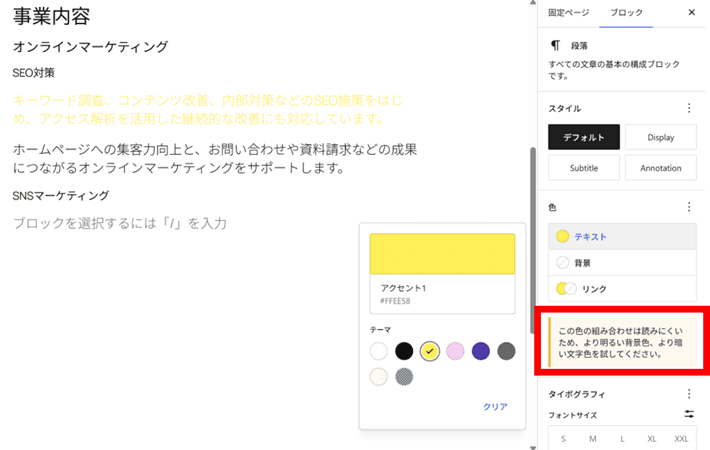Choose font size L

pos(622,438)
